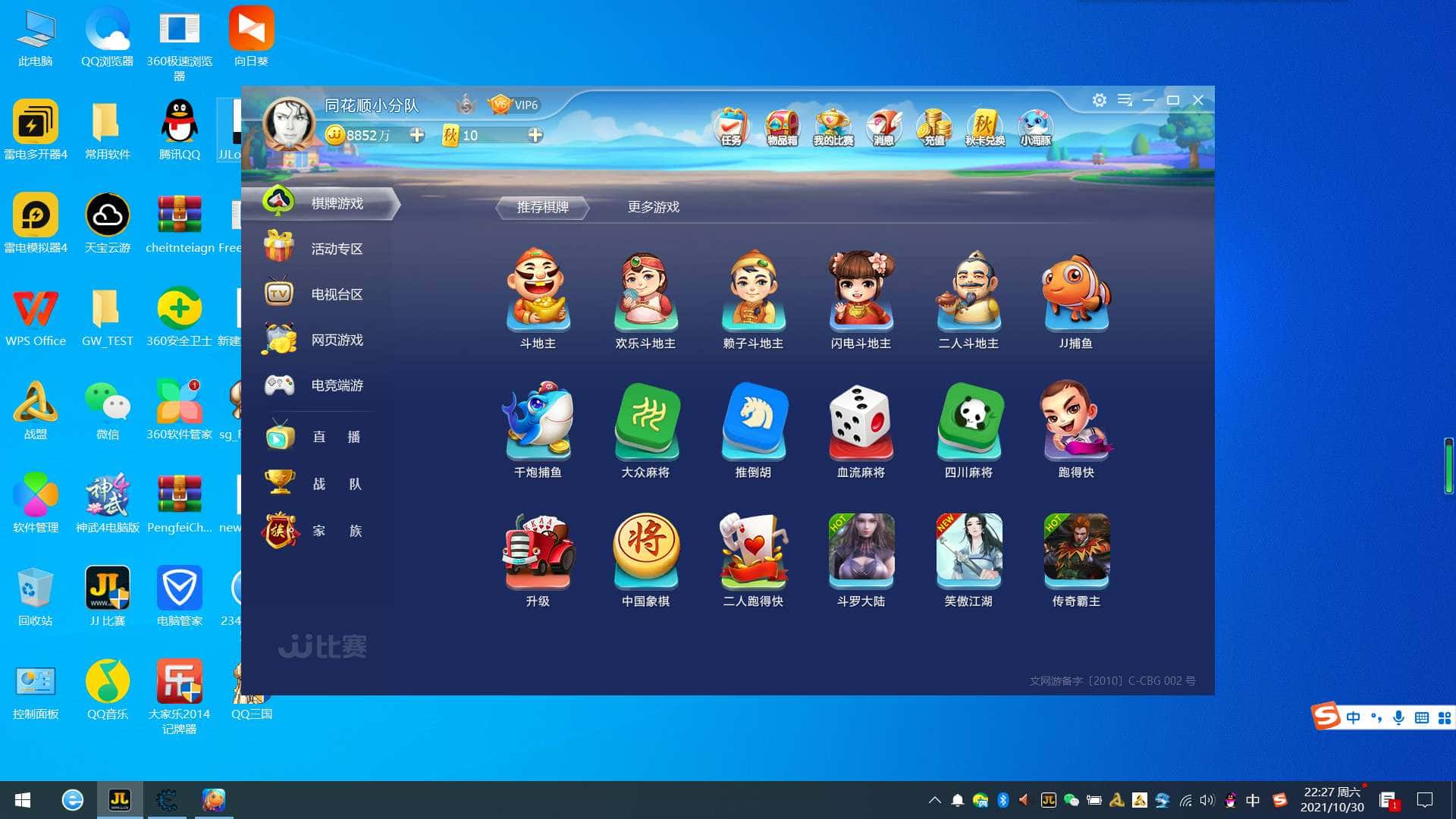
Task: Open the 秋卡兑换 card exchange
Action: coord(984,127)
